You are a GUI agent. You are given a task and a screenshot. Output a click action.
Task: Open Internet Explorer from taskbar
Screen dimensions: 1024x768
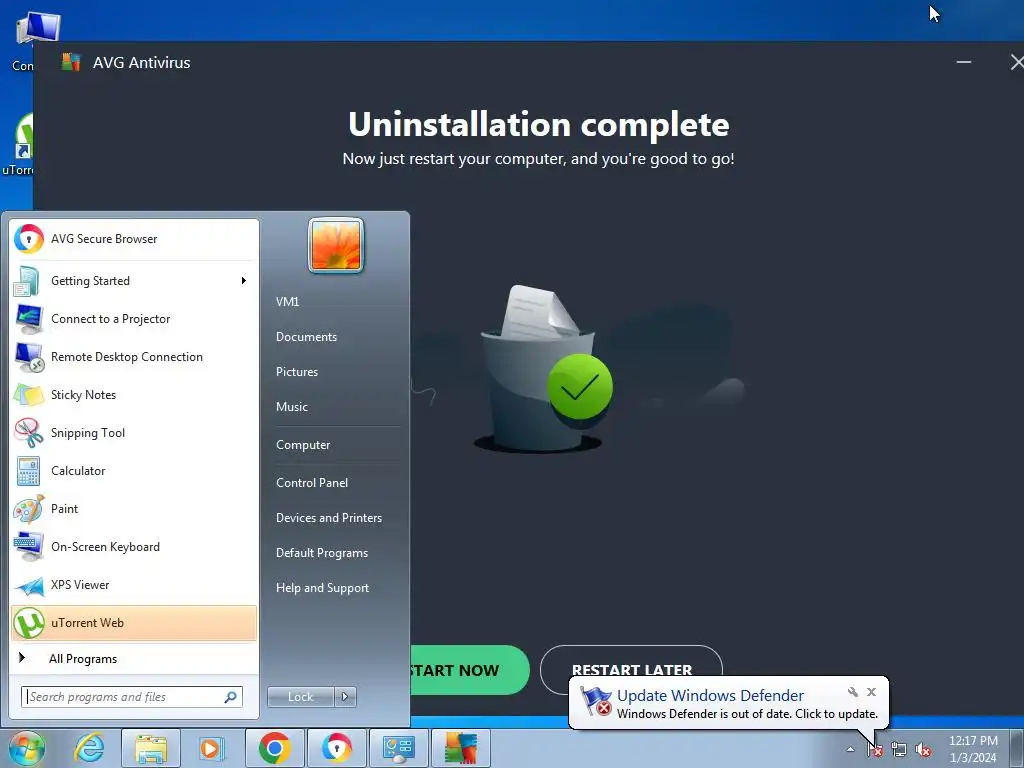[89, 748]
